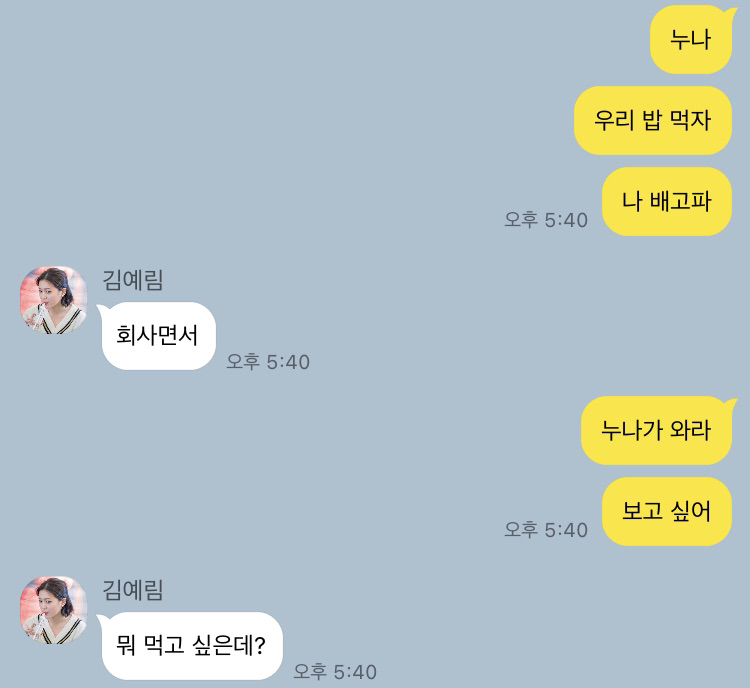Click the pointed tail of the 누나 bubble
Viewport: 750px width, 688px height.
click(x=732, y=13)
